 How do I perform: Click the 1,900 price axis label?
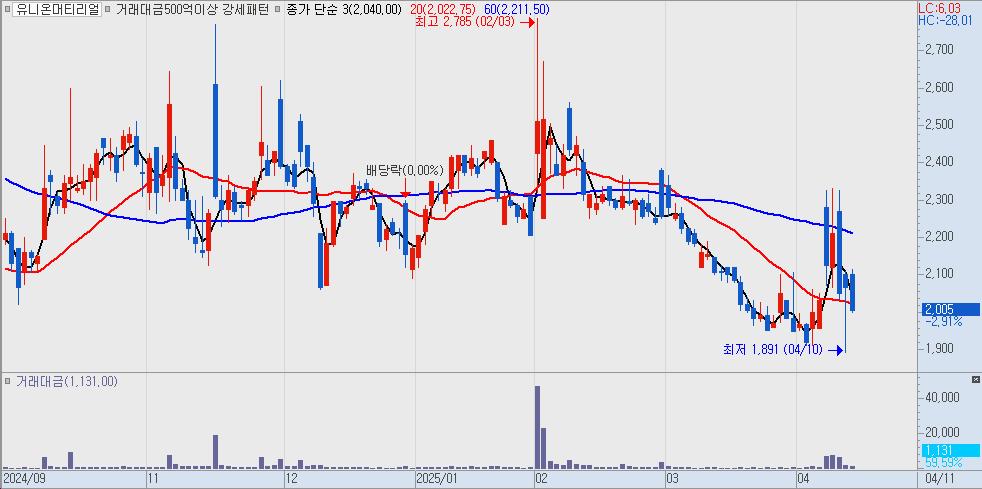tap(939, 348)
